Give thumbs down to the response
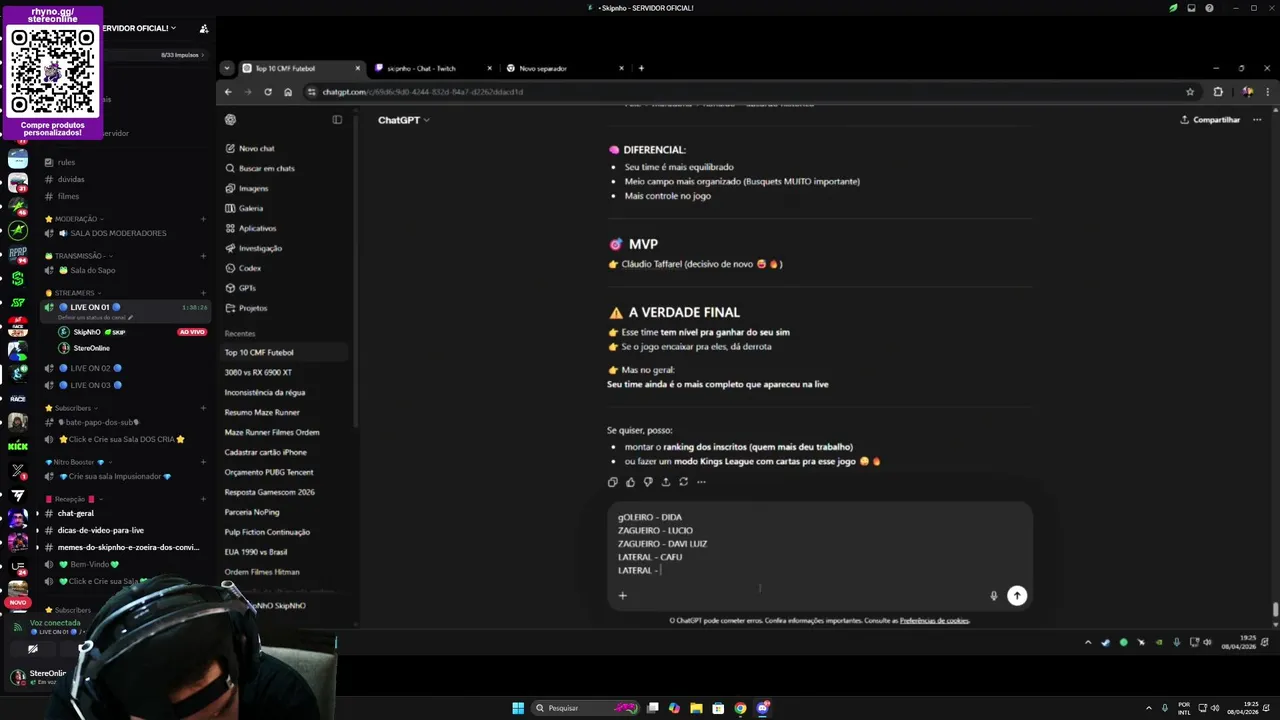The image size is (1280, 720). click(648, 482)
